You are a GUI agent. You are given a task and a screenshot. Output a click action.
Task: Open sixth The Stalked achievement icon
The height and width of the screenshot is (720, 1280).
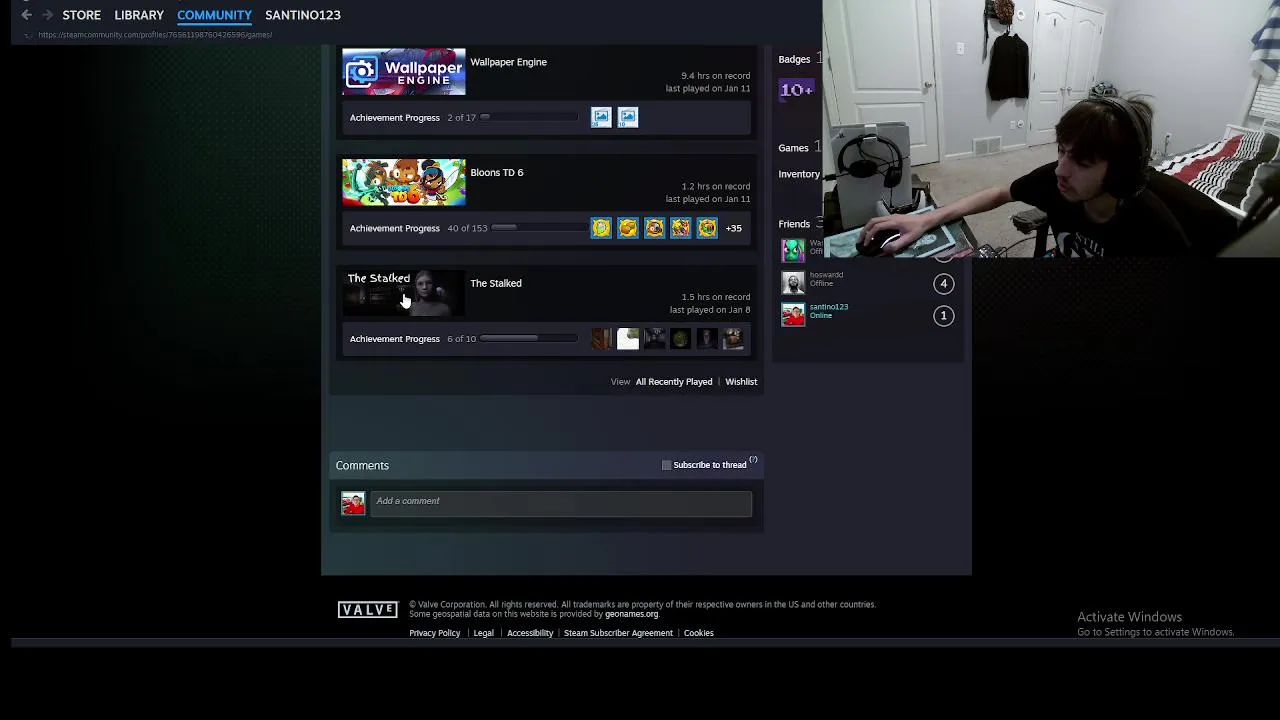734,339
